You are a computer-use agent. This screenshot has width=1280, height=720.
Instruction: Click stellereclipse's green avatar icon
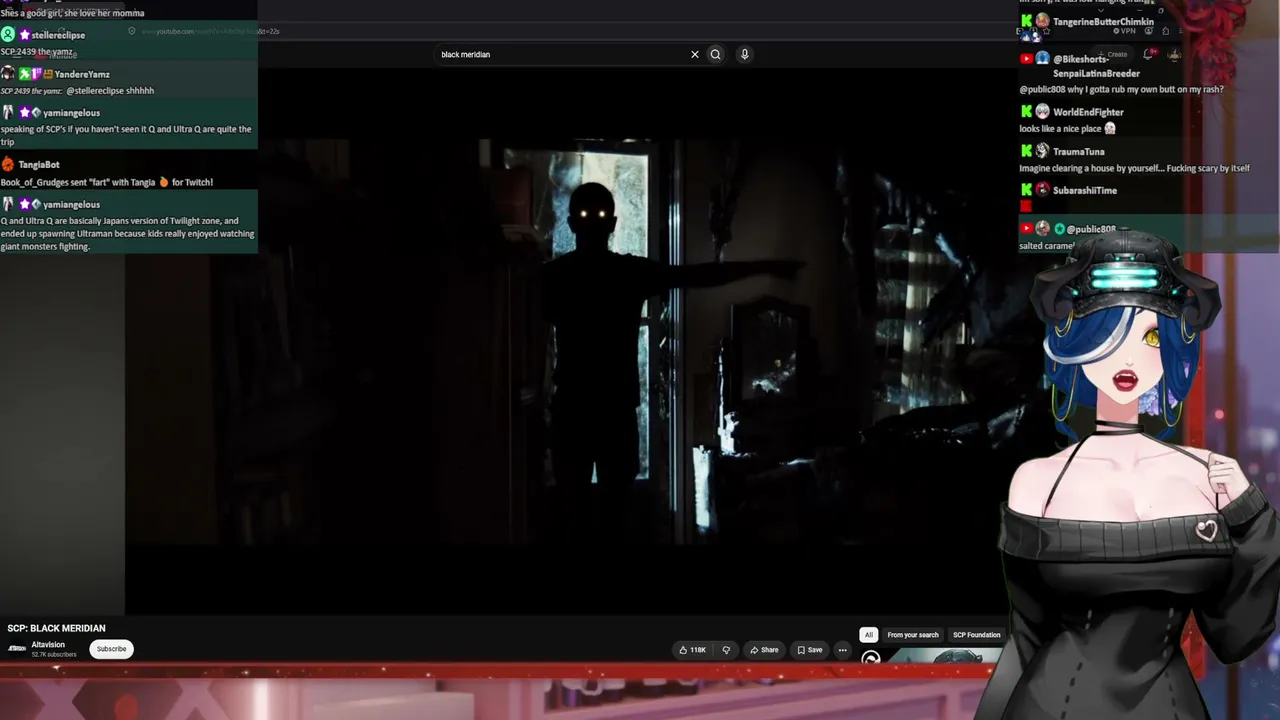8,35
